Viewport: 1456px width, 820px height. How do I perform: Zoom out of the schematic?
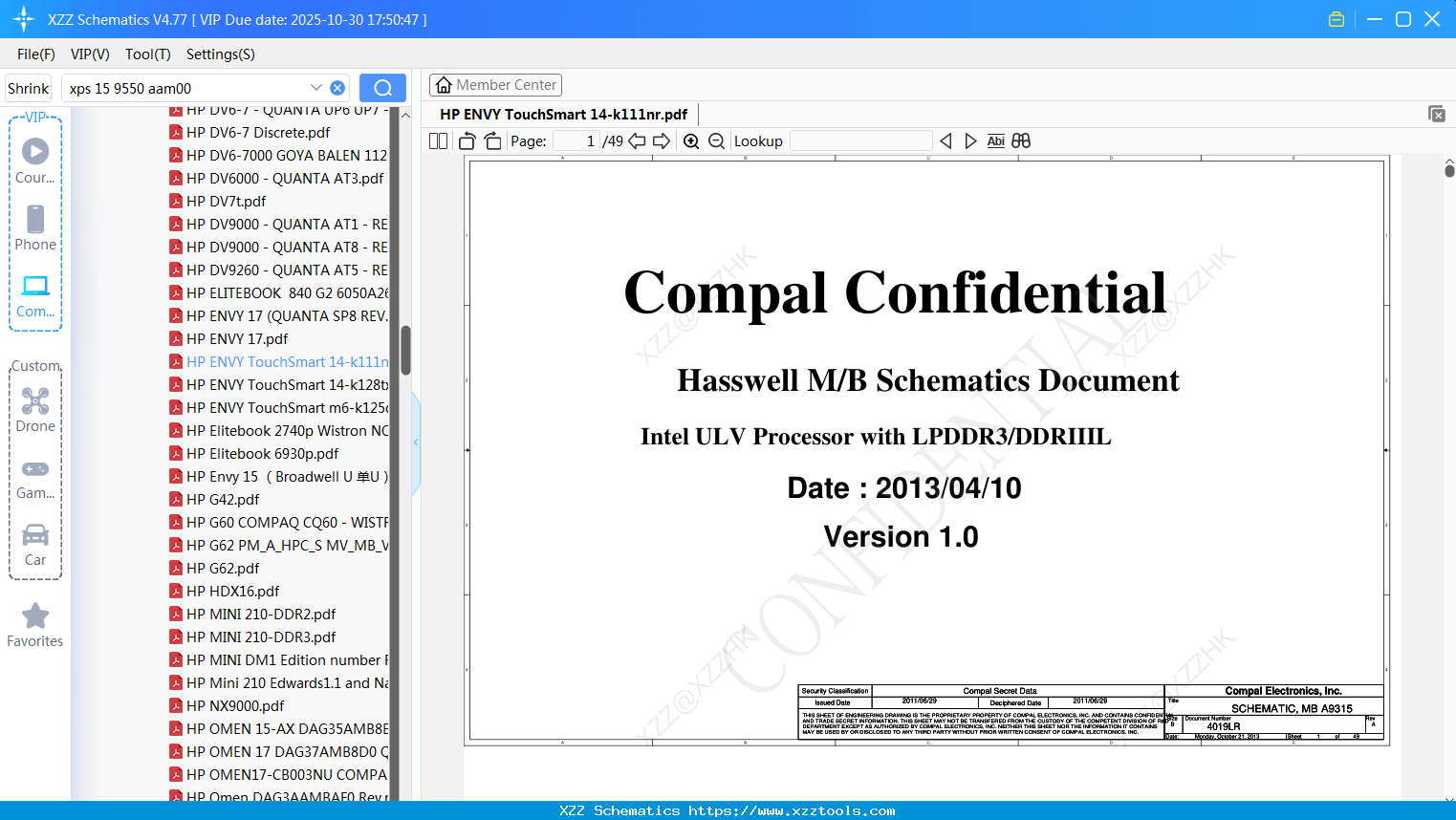point(717,140)
